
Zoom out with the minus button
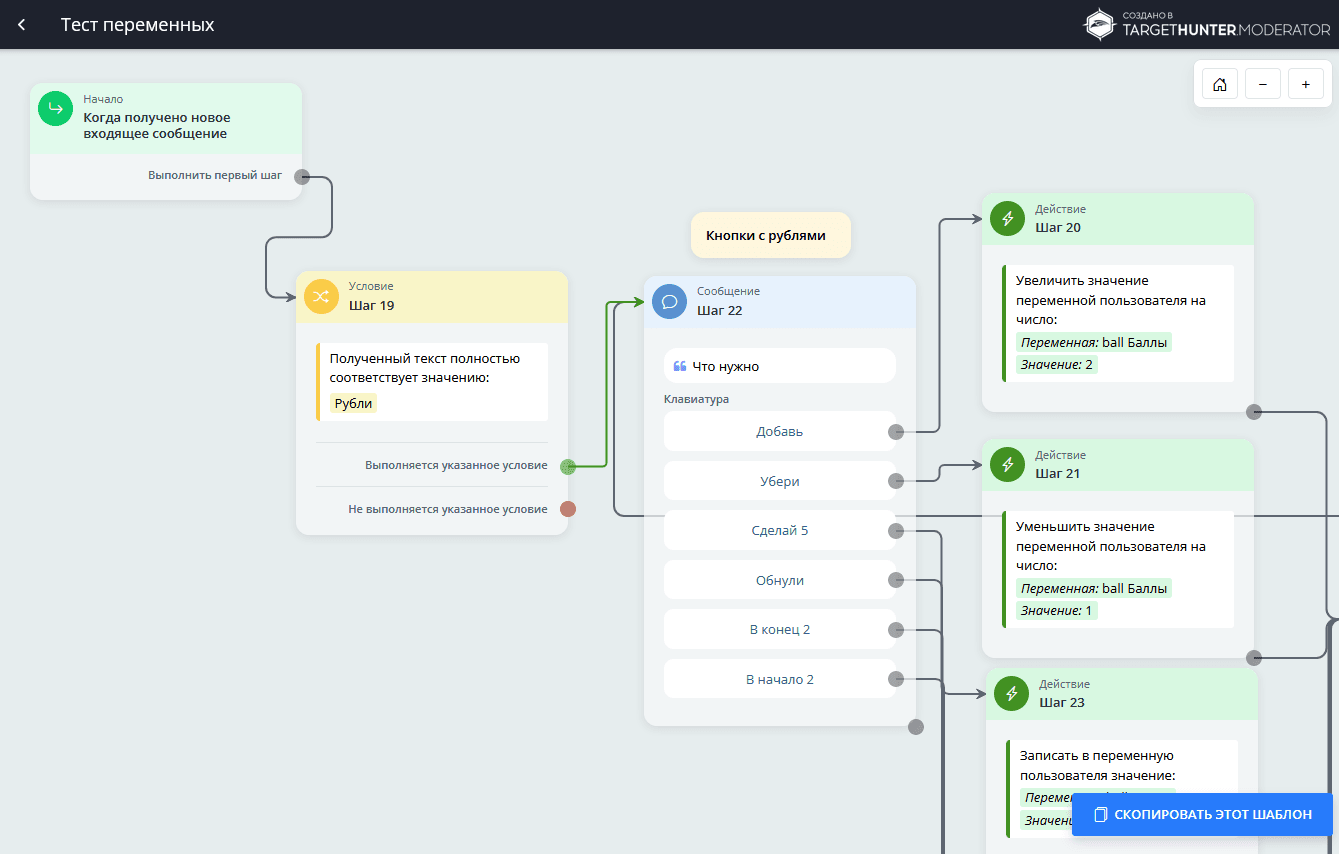[x=1262, y=85]
